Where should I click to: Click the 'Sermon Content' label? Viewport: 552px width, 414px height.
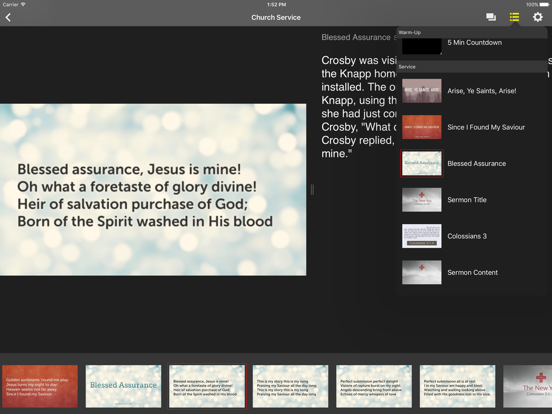[472, 272]
